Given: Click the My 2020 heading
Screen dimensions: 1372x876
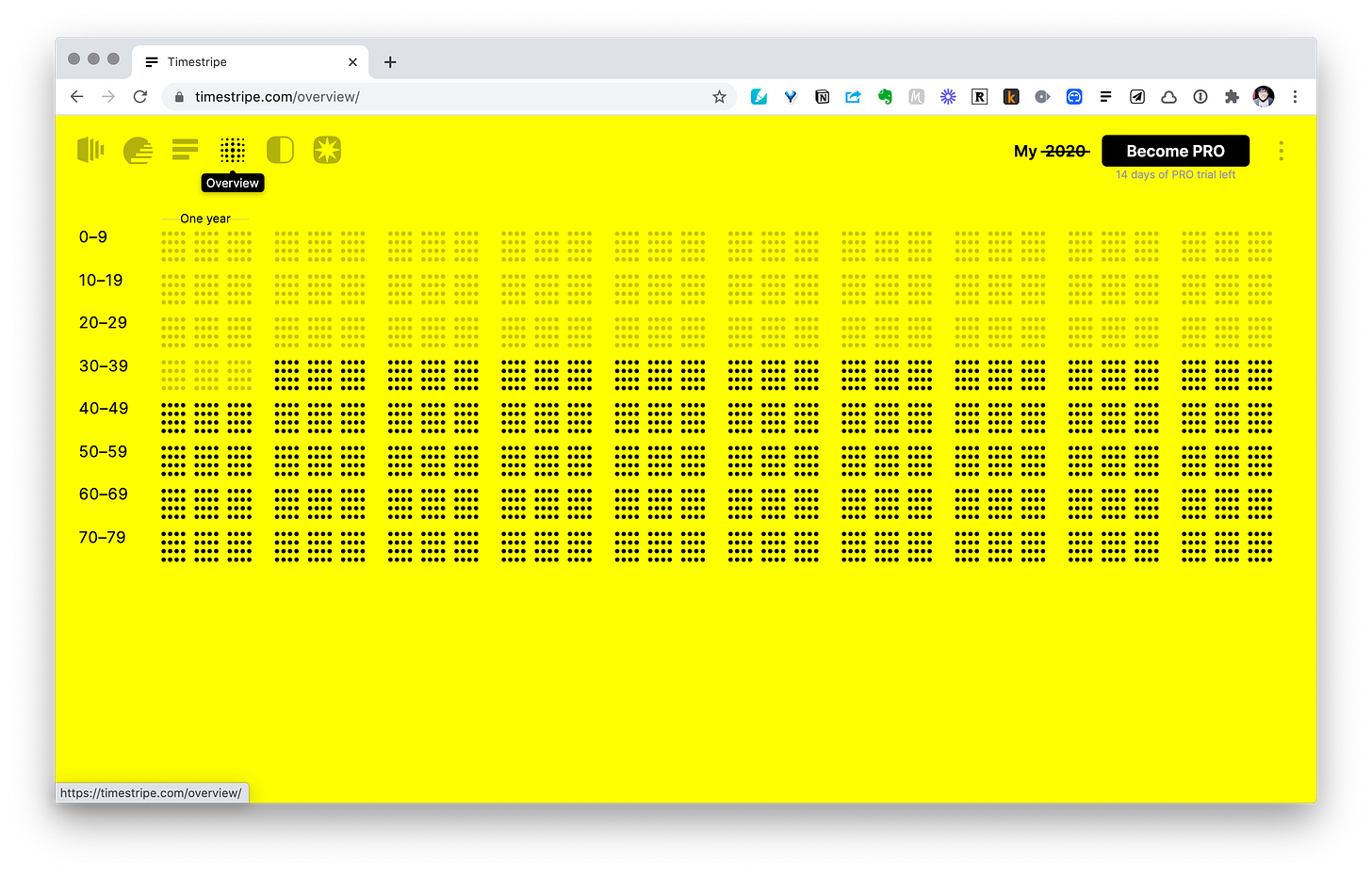Looking at the screenshot, I should tap(1052, 151).
